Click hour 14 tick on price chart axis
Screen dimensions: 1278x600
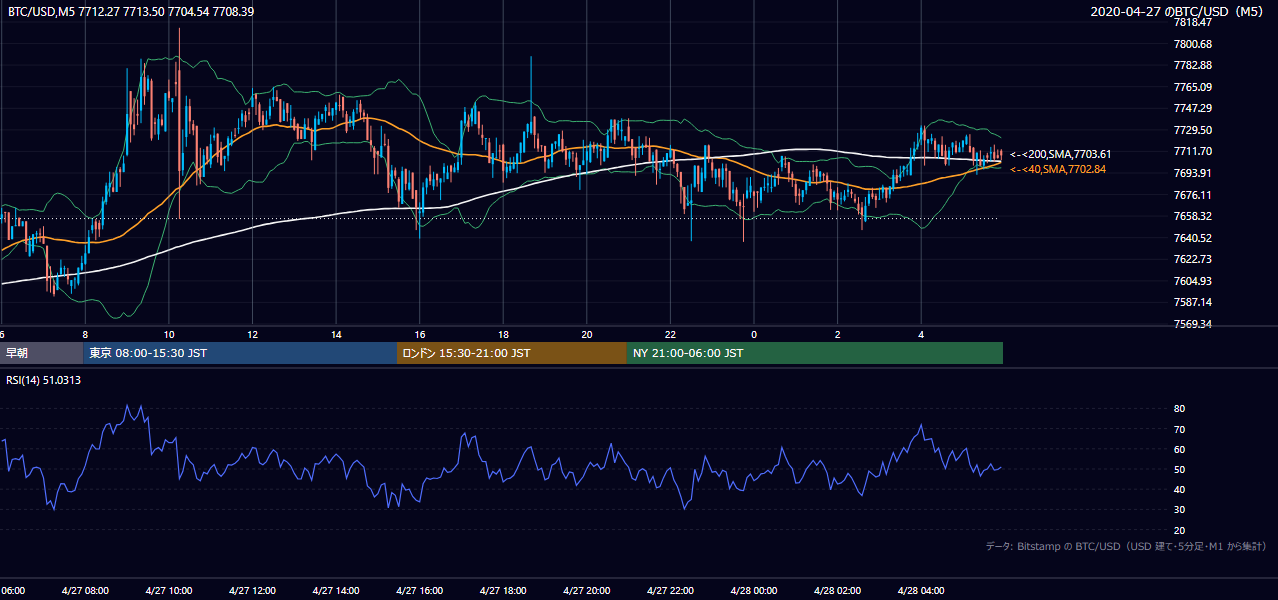(337, 335)
